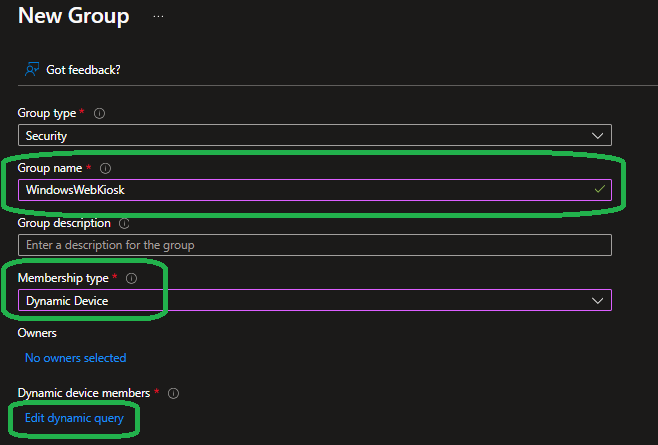This screenshot has width=658, height=445.
Task: Show info icon next to Group type
Action: (x=99, y=114)
